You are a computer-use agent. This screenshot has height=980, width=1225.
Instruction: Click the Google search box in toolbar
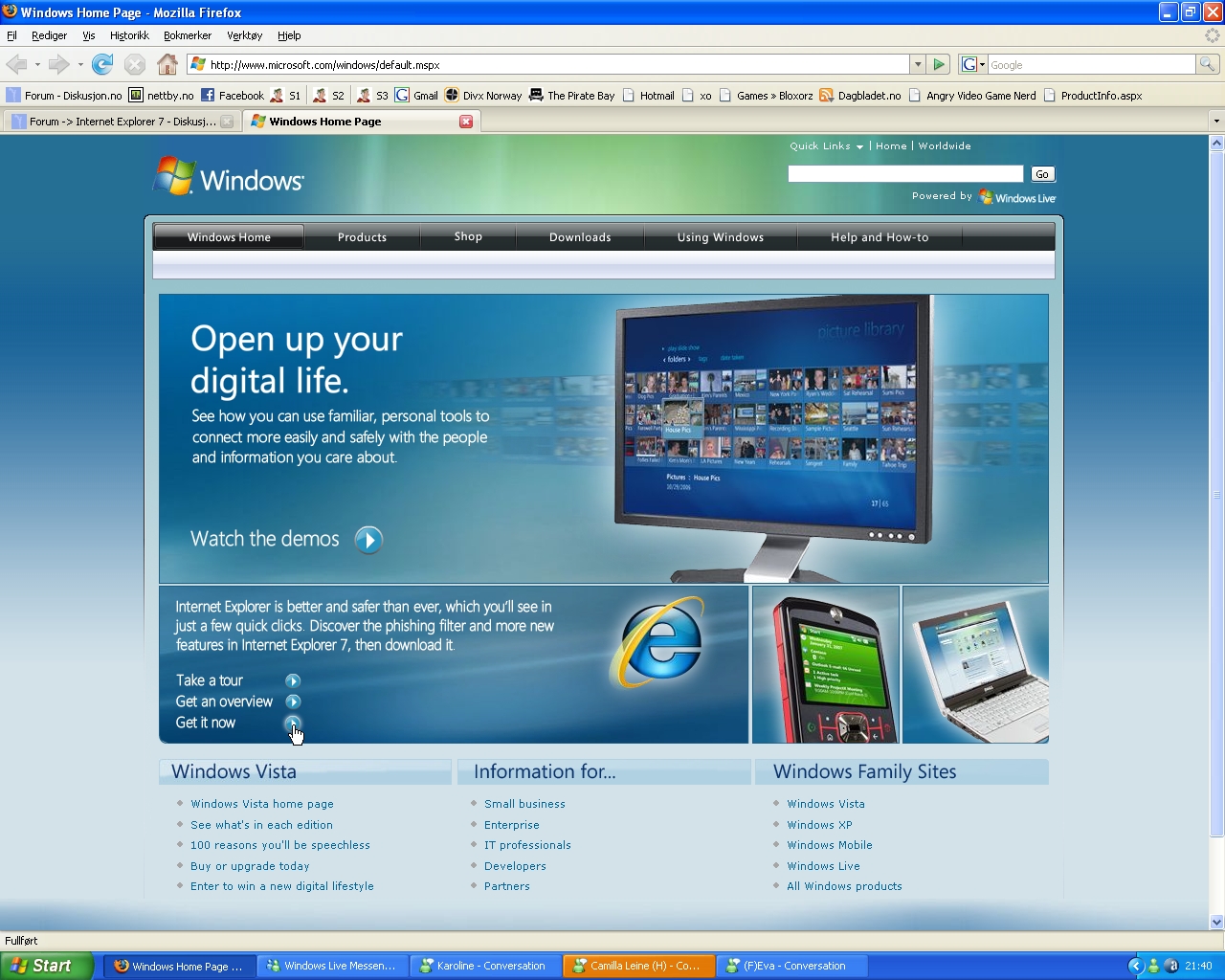[1091, 64]
